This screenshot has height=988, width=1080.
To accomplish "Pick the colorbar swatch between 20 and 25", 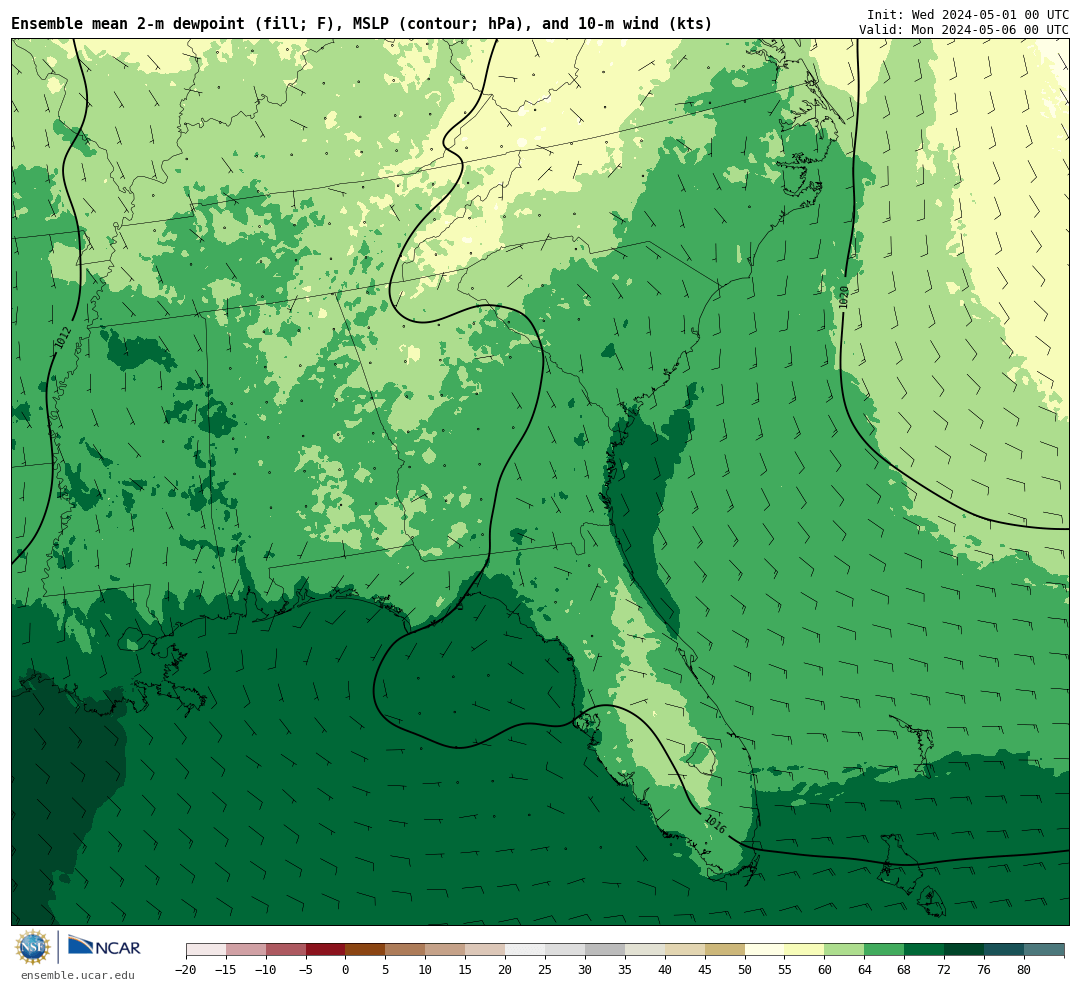I will (526, 950).
